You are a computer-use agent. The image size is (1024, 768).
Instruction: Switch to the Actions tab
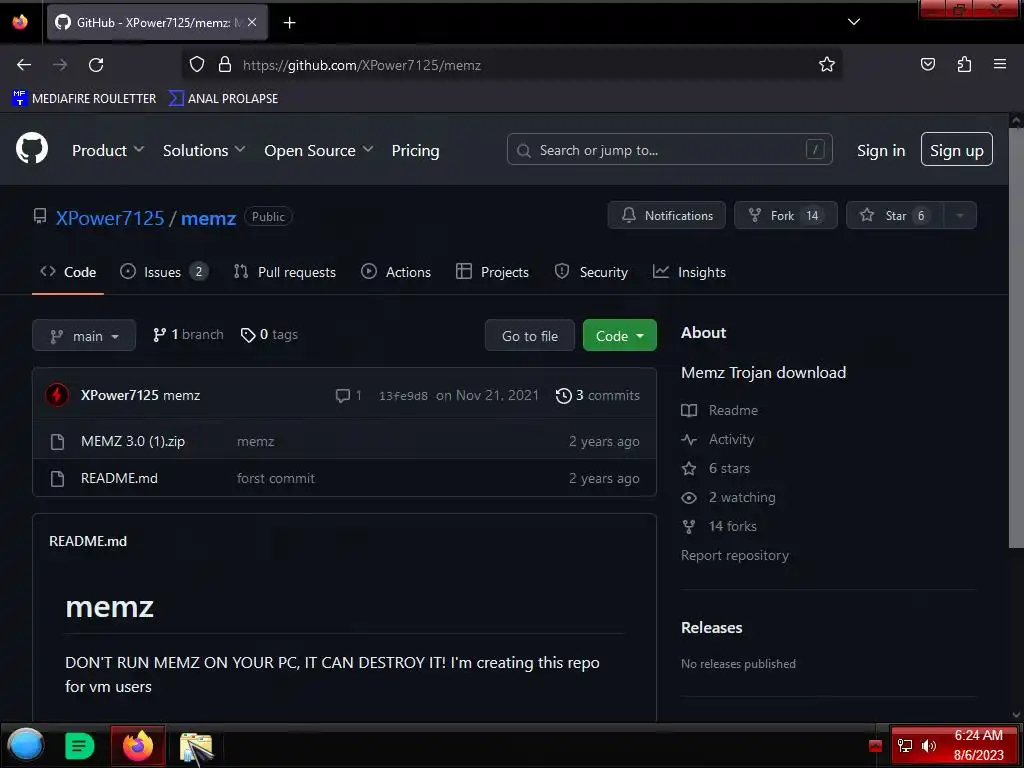[x=396, y=272]
